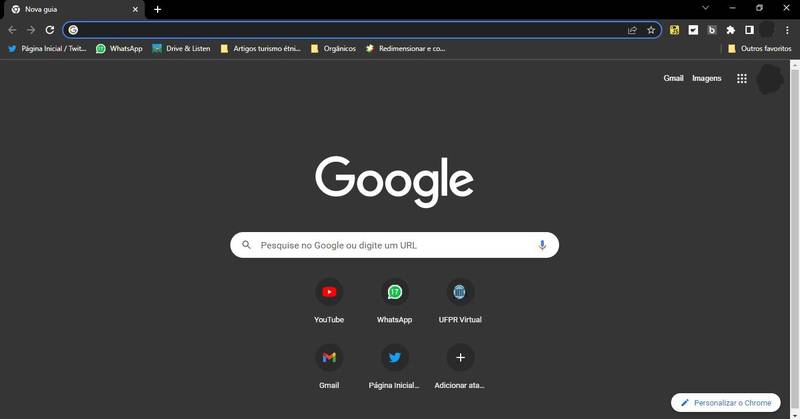Open the Orgânicos bookmark folder
800x419 pixels.
point(333,48)
